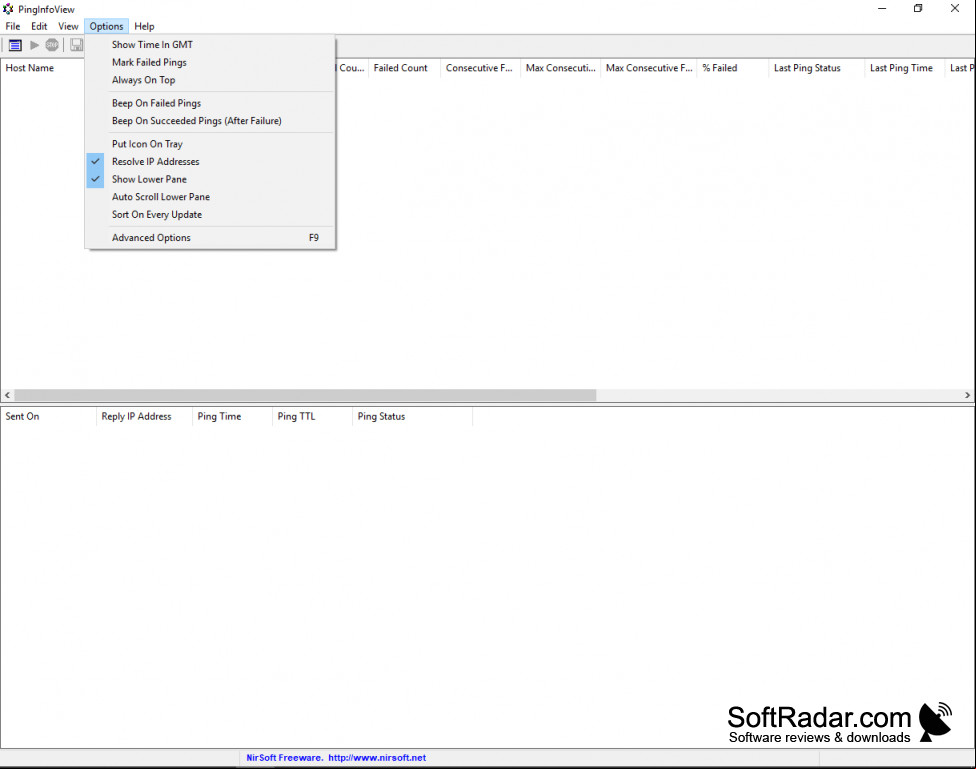Open the File menu
This screenshot has width=976, height=769.
(13, 26)
